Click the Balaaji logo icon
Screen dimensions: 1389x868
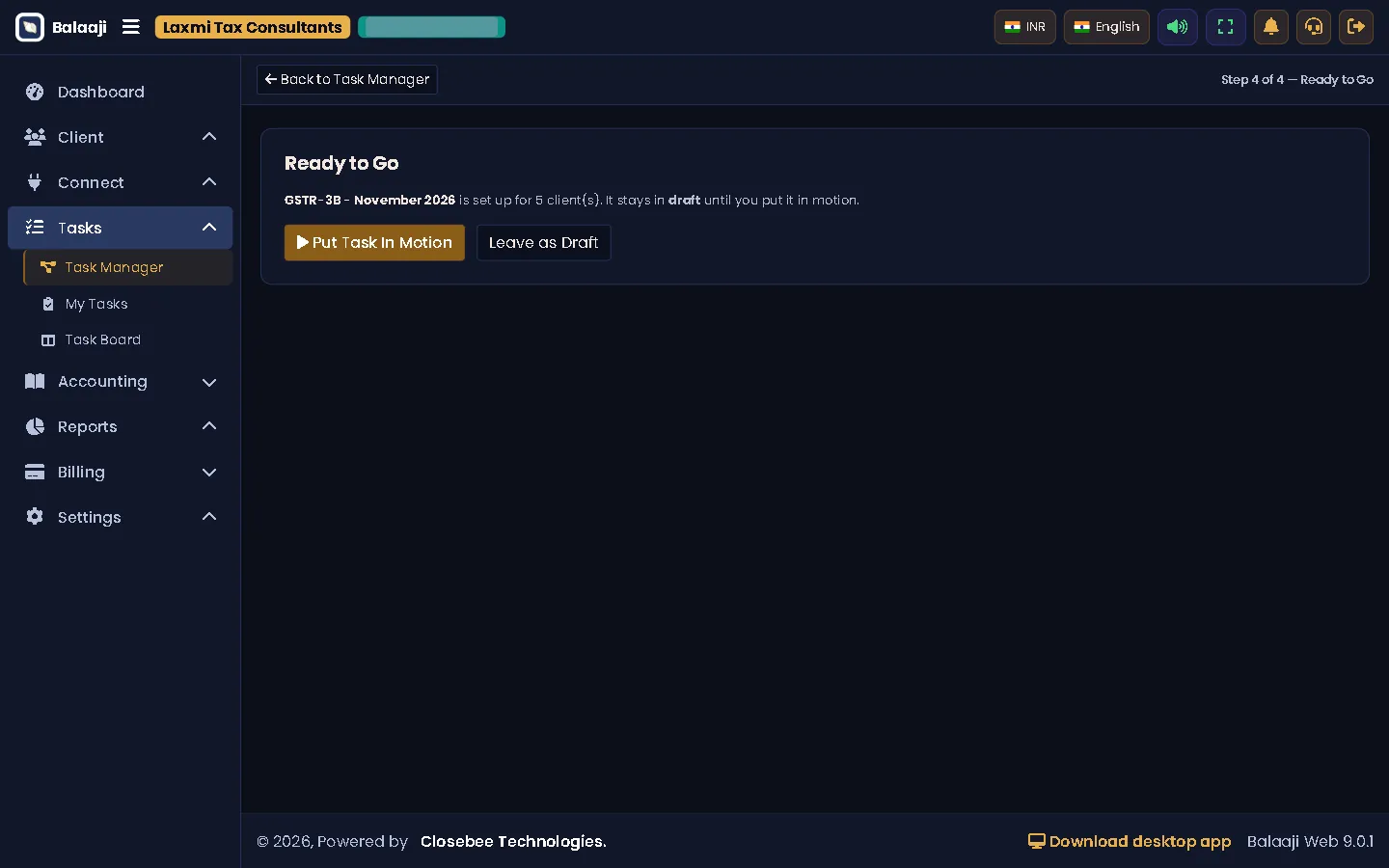[x=30, y=27]
